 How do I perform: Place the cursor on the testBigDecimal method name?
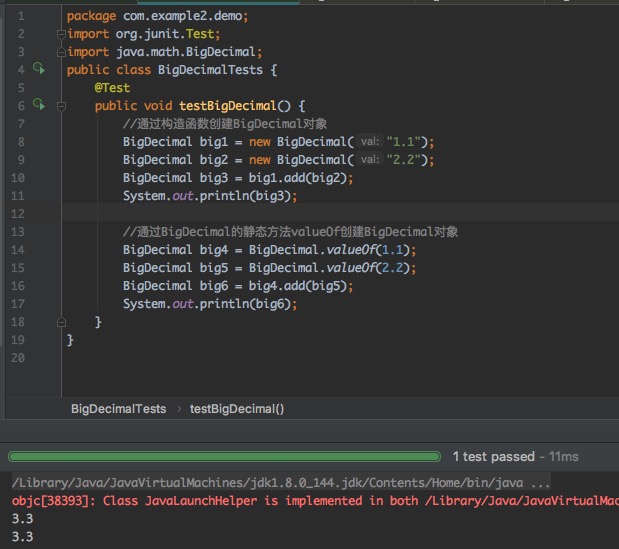[x=227, y=106]
